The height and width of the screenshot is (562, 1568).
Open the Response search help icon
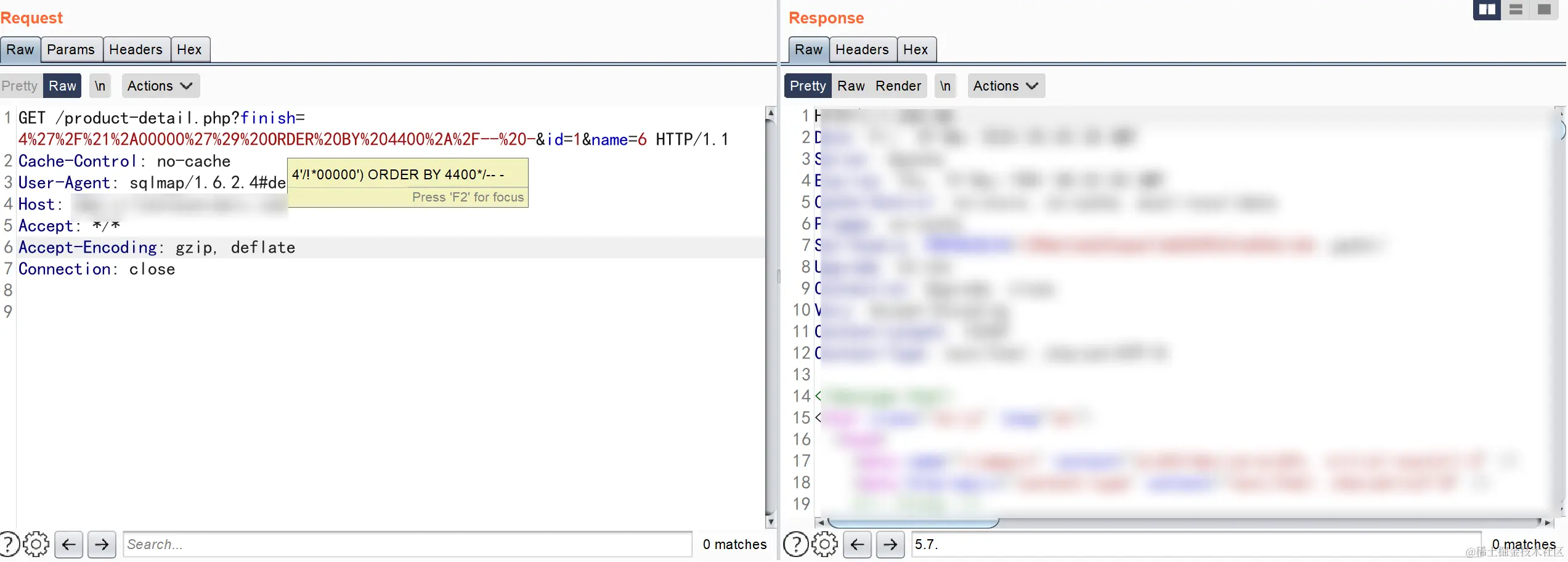click(796, 544)
